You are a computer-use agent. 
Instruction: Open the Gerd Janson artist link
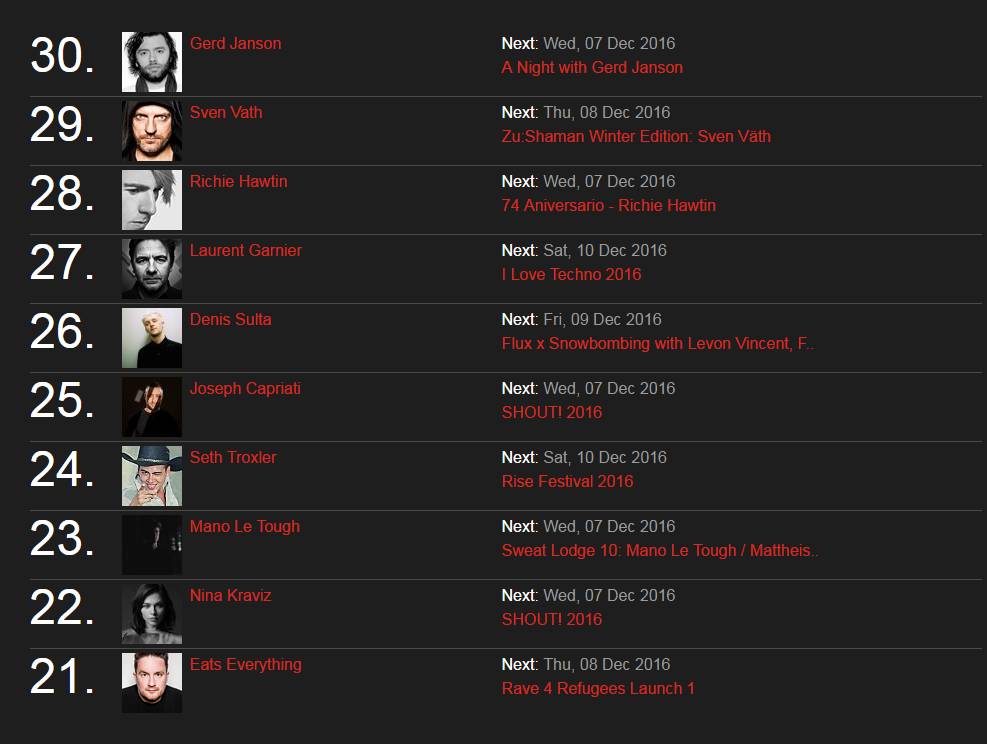click(x=235, y=43)
